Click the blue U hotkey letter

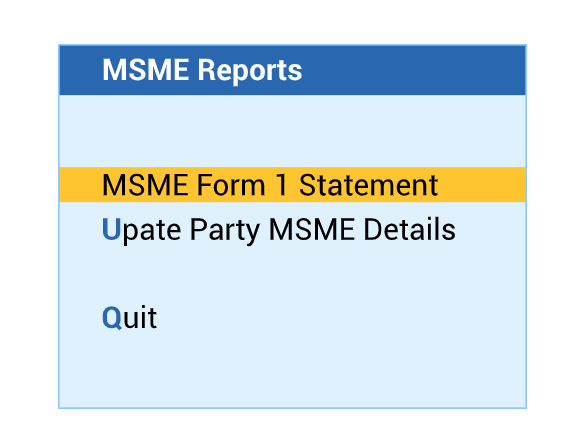[x=111, y=229]
